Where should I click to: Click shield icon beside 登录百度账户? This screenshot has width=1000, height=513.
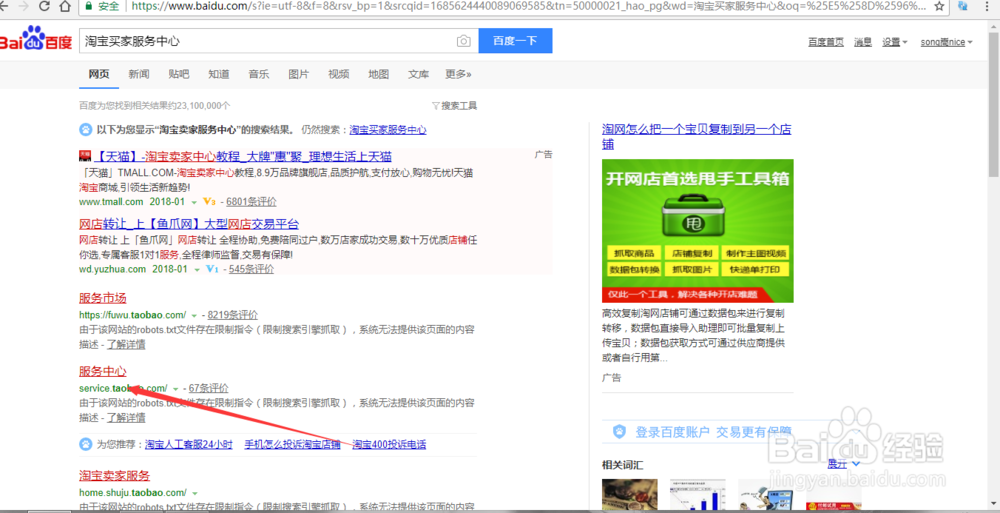coord(619,432)
